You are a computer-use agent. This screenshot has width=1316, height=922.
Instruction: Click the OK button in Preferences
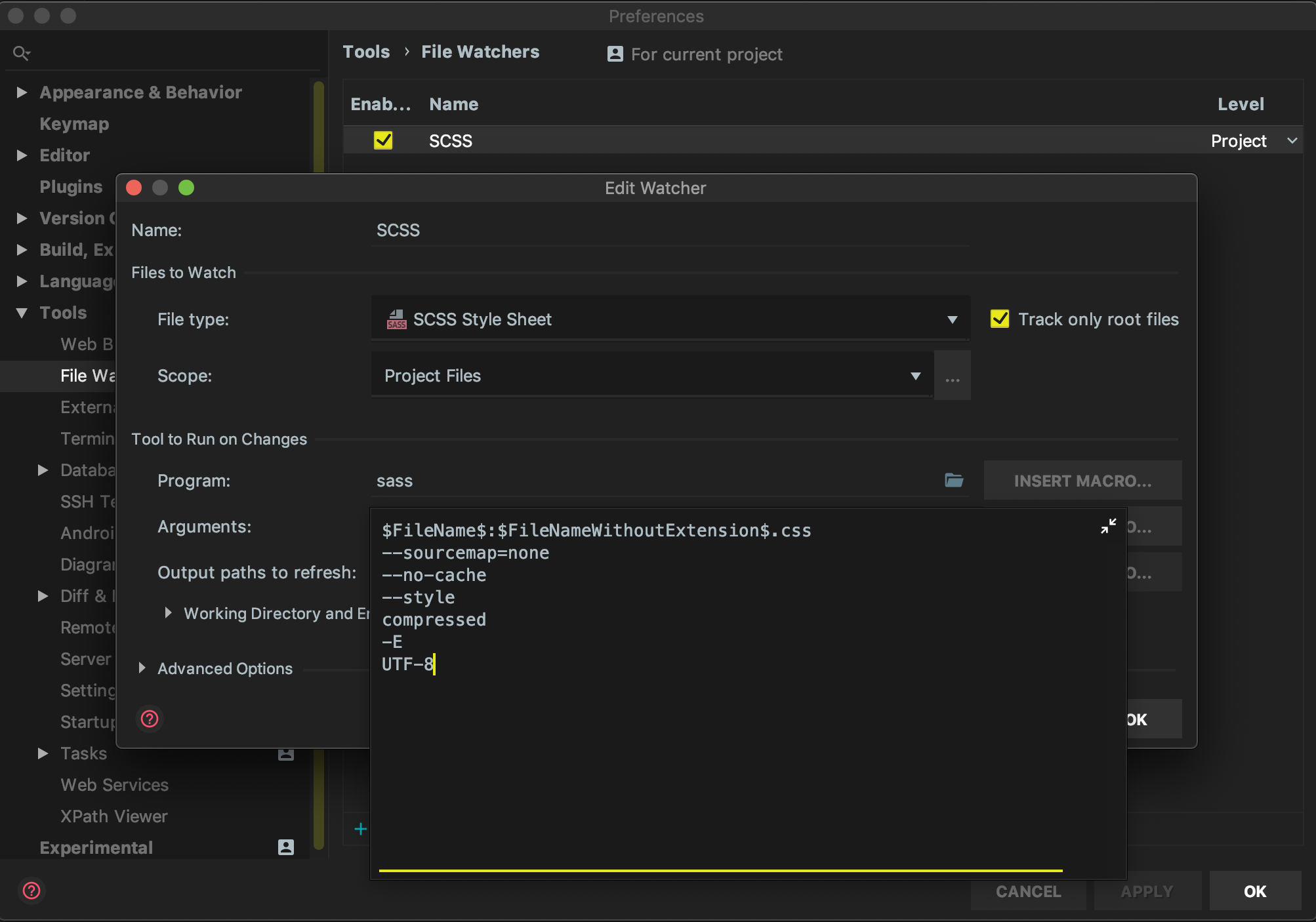[1255, 891]
